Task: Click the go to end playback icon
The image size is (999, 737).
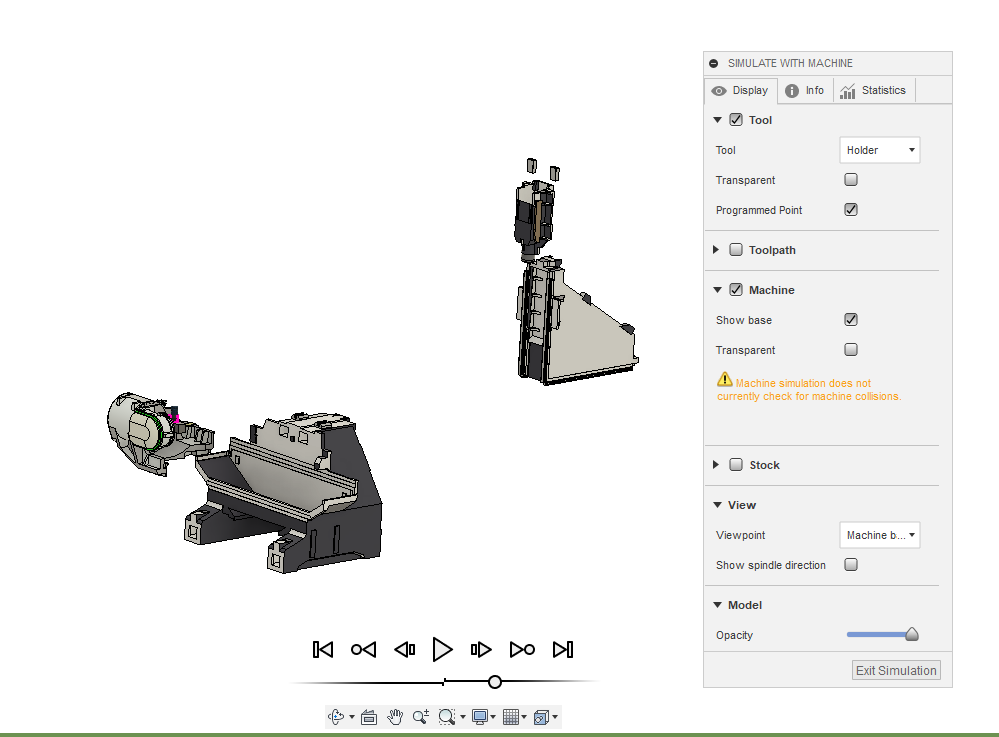Action: tap(563, 649)
